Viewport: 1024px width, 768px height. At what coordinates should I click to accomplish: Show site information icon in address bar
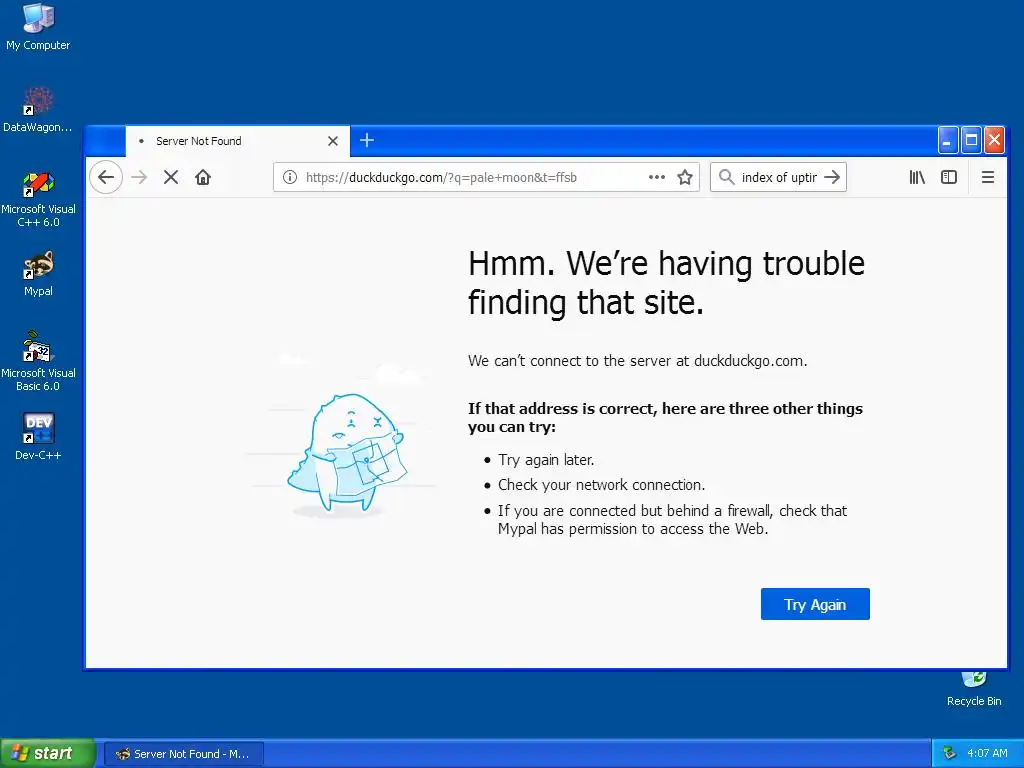click(x=290, y=177)
